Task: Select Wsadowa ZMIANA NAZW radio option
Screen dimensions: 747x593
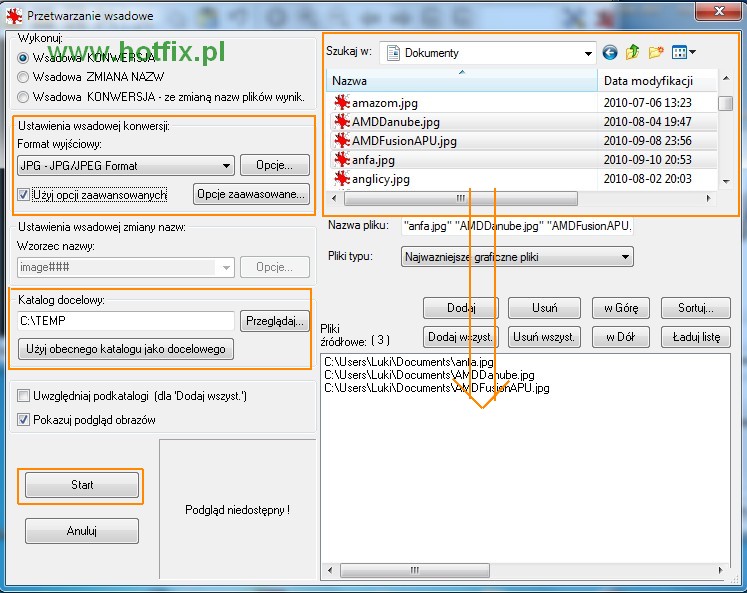Action: (24, 77)
